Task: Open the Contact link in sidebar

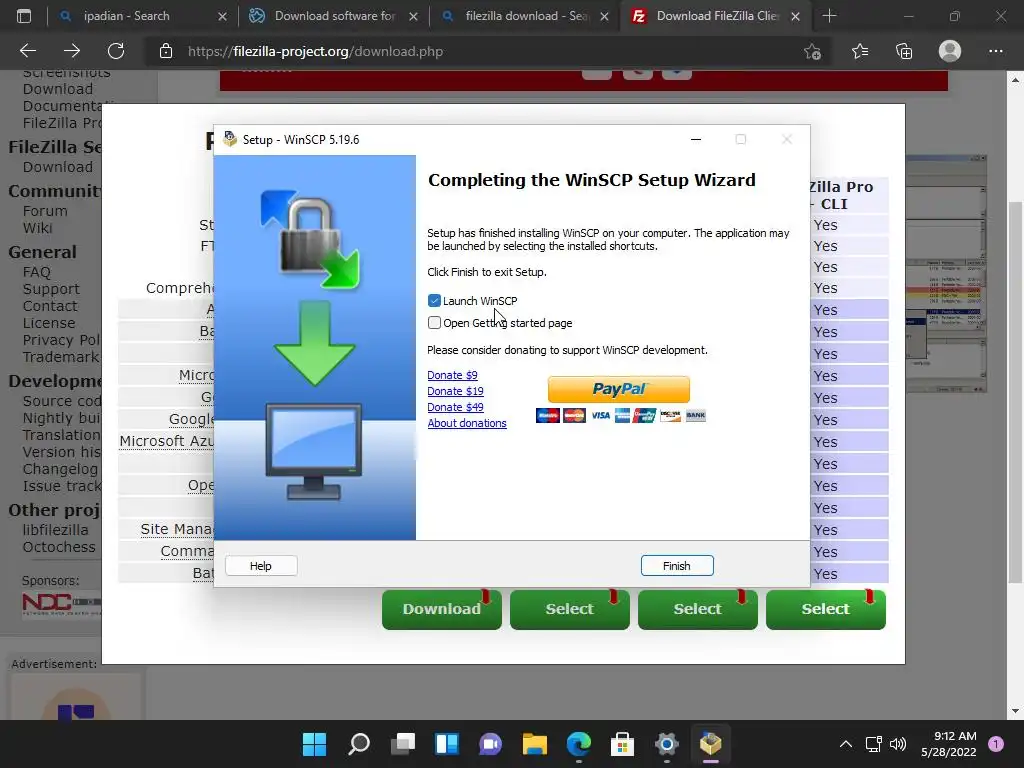Action: pyautogui.click(x=50, y=306)
